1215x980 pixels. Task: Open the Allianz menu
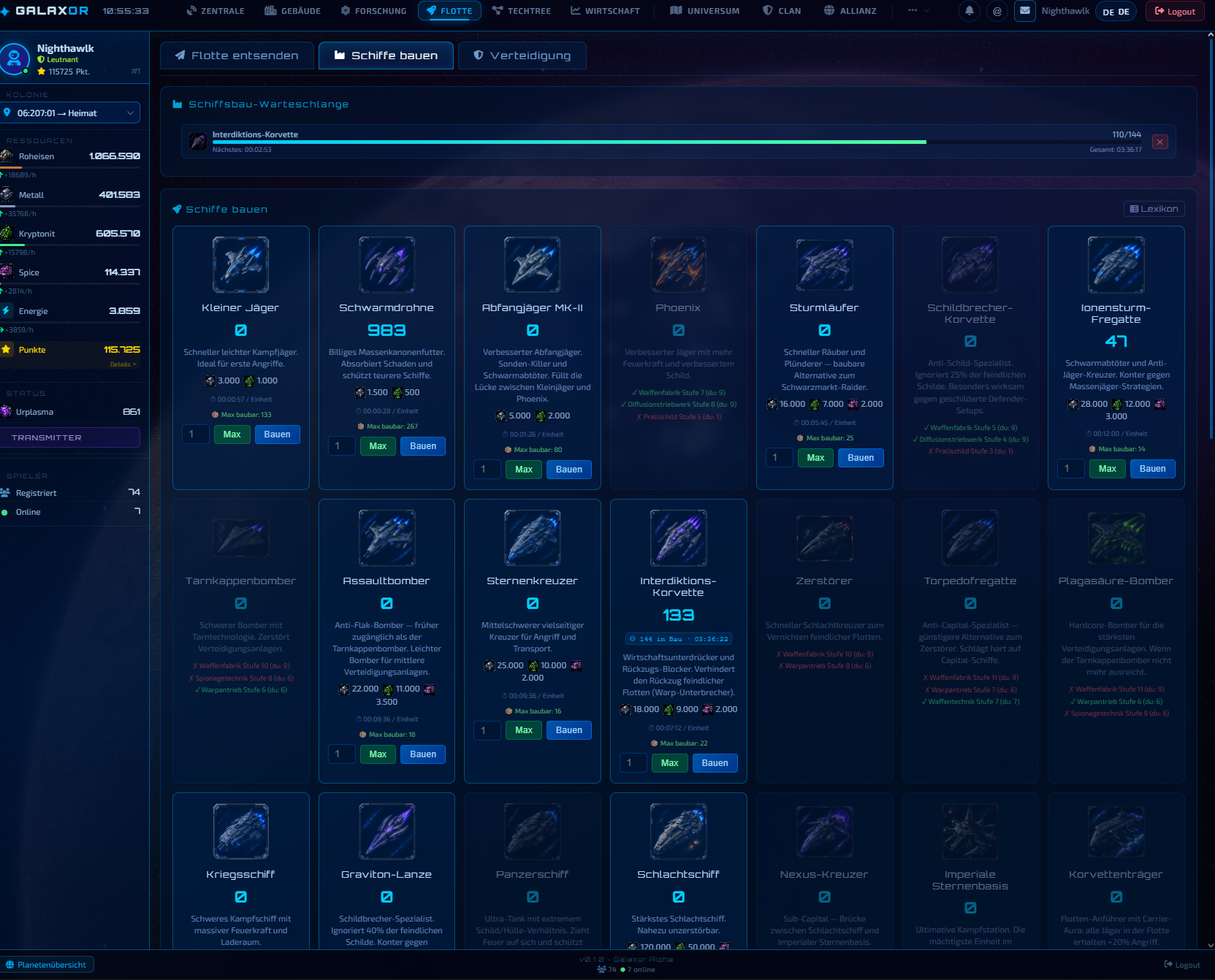(x=850, y=11)
